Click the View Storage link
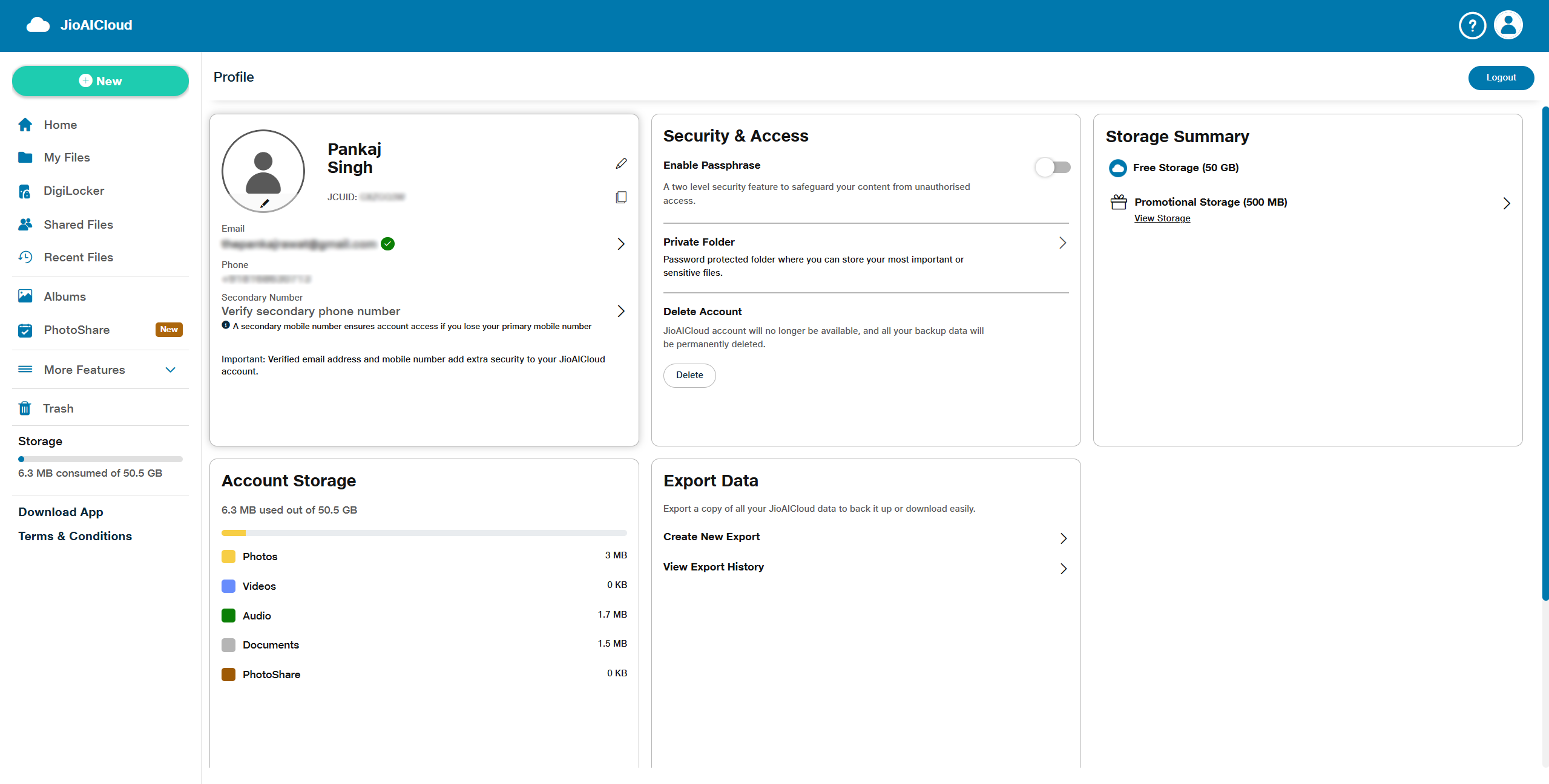Image resolution: width=1549 pixels, height=784 pixels. [1162, 218]
